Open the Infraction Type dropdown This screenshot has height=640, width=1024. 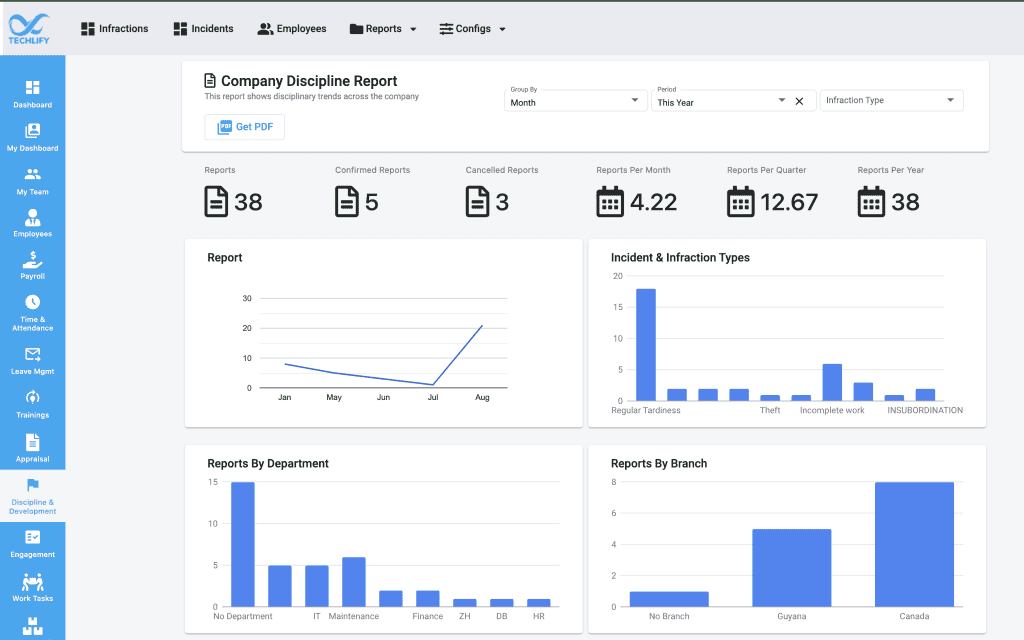pyautogui.click(x=891, y=100)
